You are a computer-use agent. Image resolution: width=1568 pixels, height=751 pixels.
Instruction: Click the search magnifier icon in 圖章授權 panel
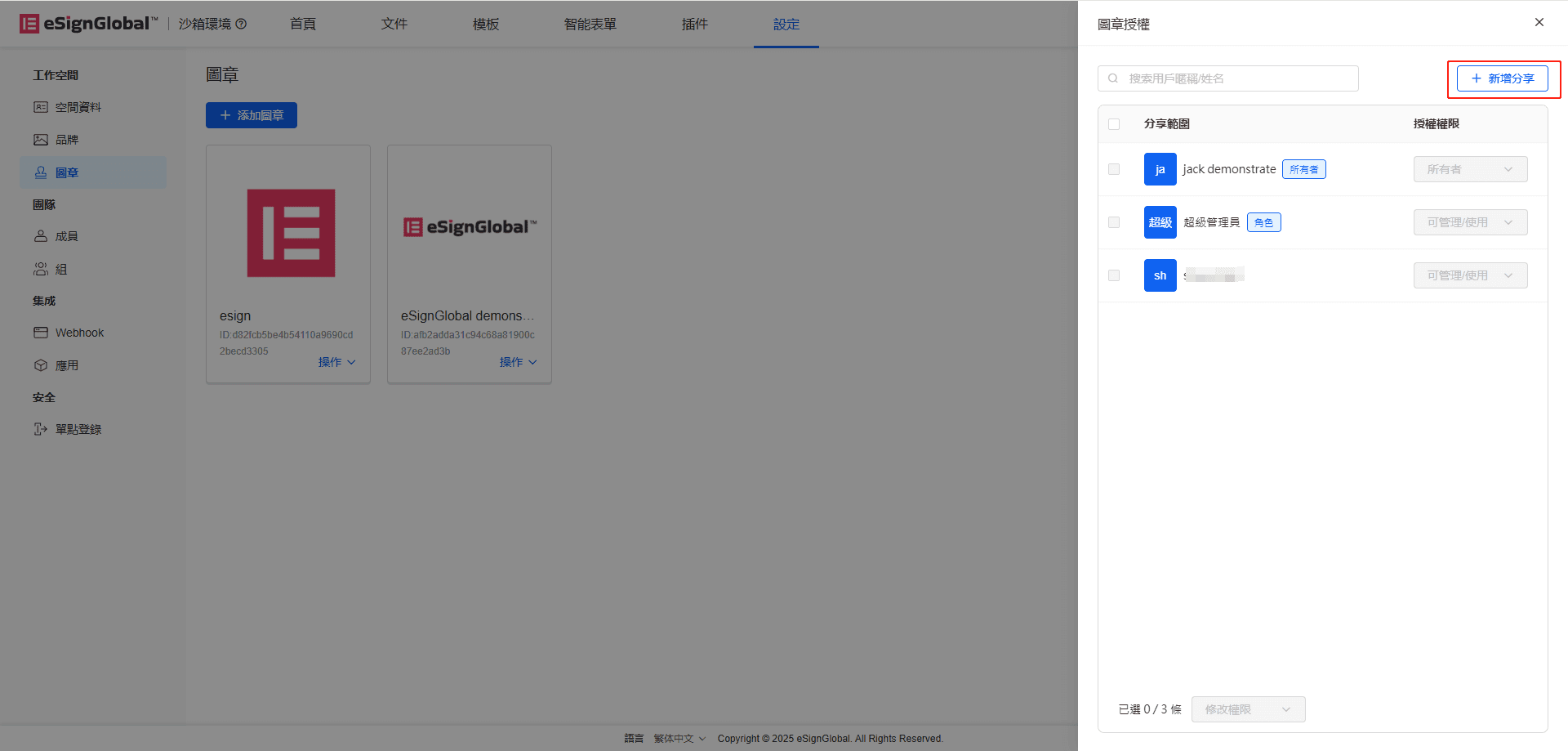pos(1113,78)
